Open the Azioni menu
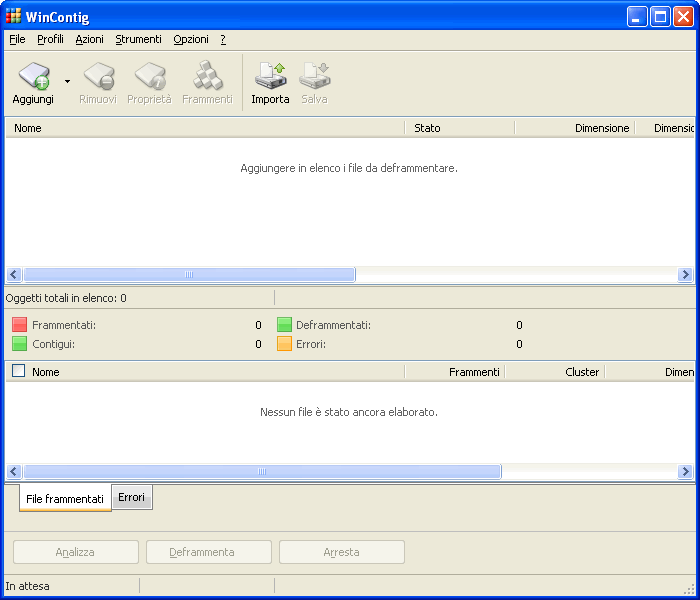 tap(89, 39)
